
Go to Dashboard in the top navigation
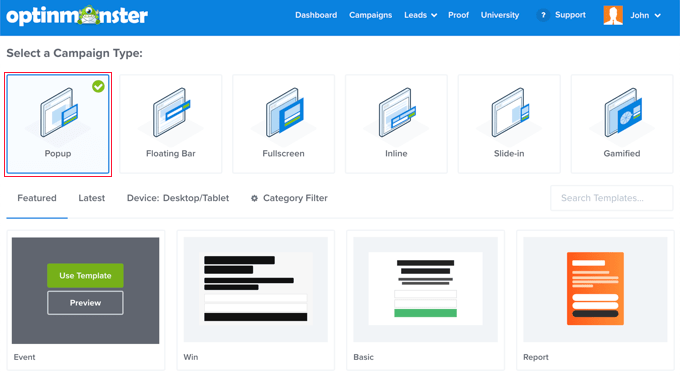click(316, 15)
